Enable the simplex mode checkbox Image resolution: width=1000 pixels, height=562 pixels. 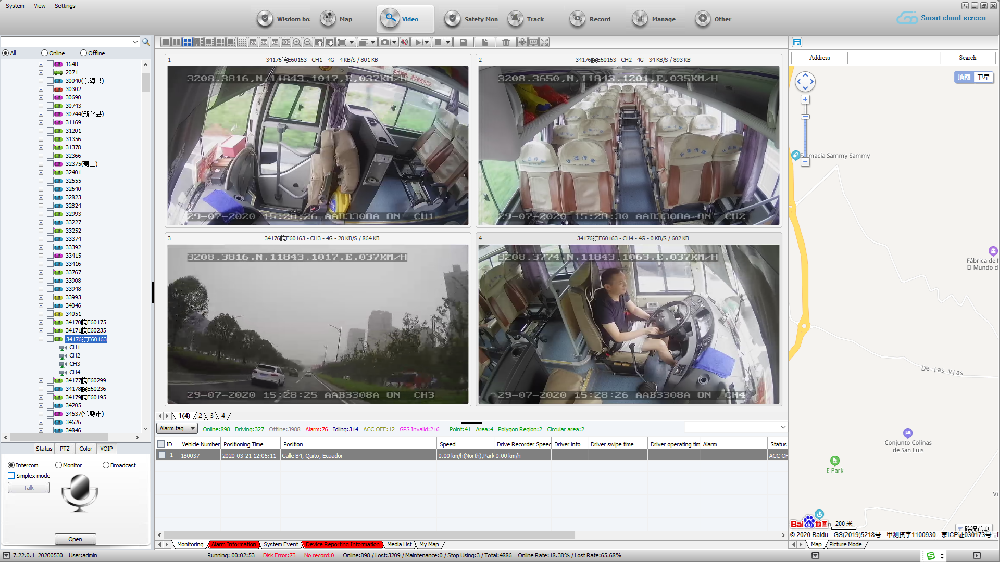coord(11,476)
